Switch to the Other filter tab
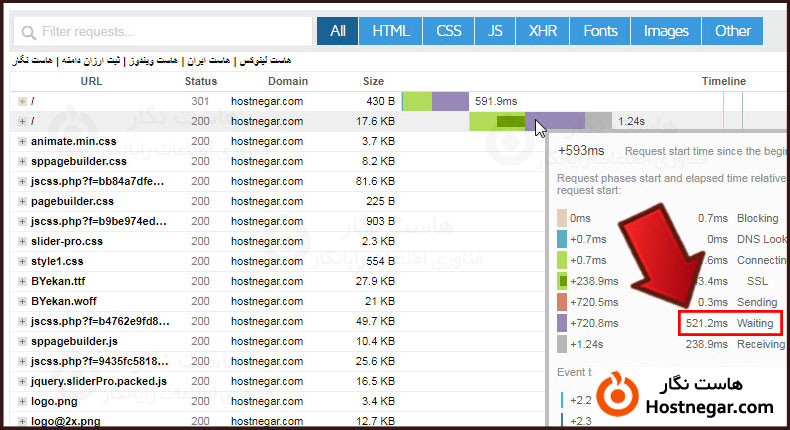The height and width of the screenshot is (430, 790). (x=732, y=31)
